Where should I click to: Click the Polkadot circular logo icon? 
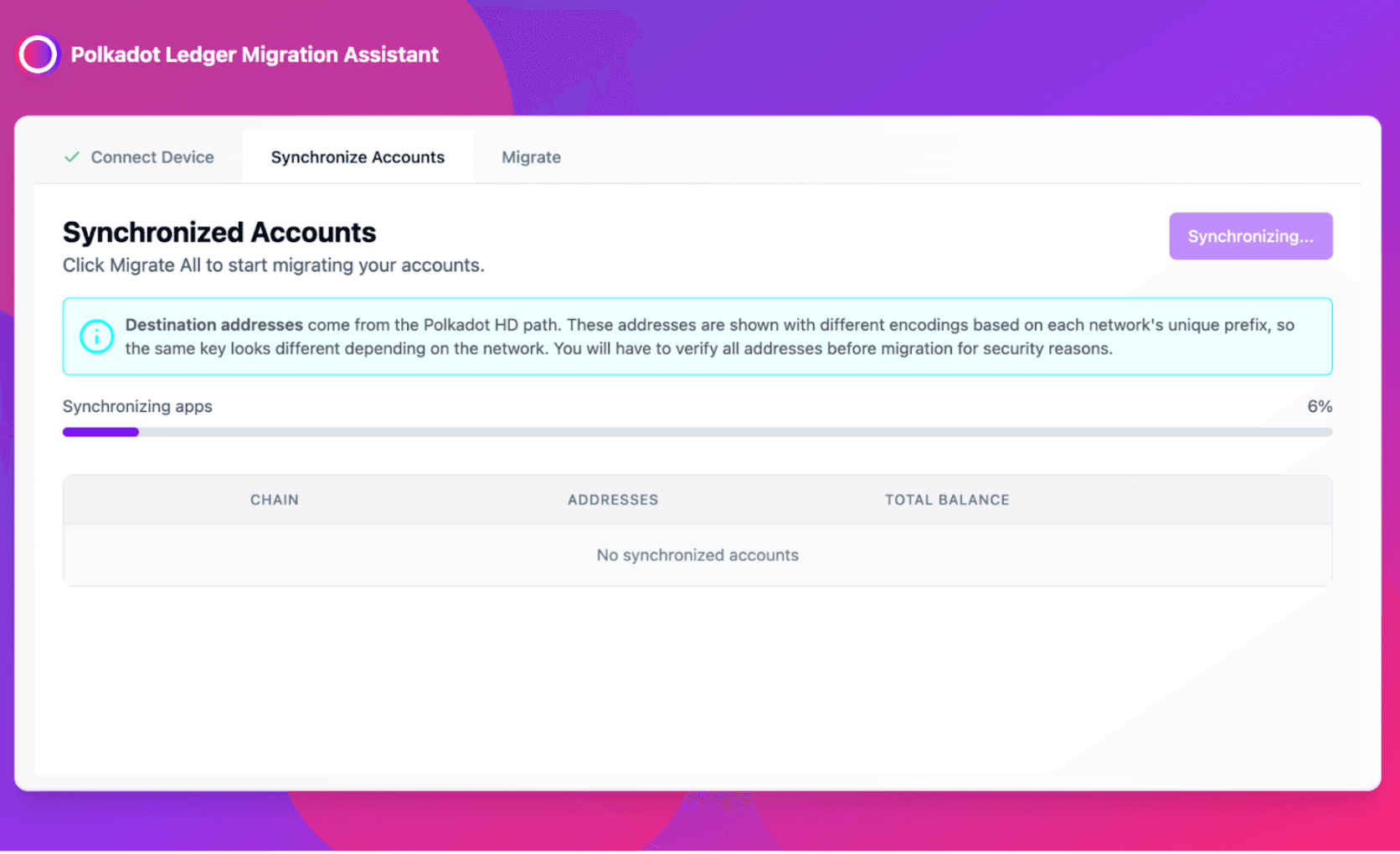[38, 55]
